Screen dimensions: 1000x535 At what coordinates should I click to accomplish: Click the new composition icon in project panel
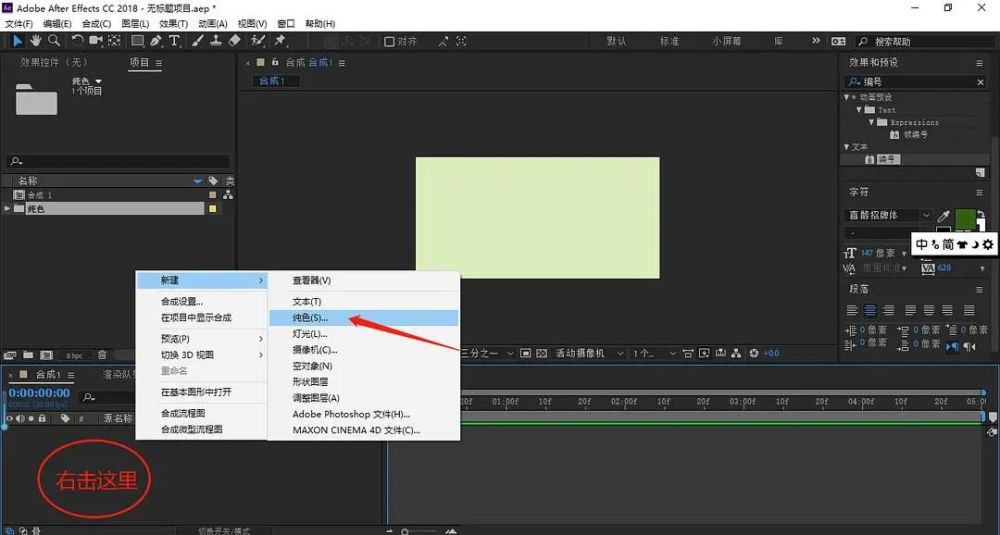[x=47, y=355]
